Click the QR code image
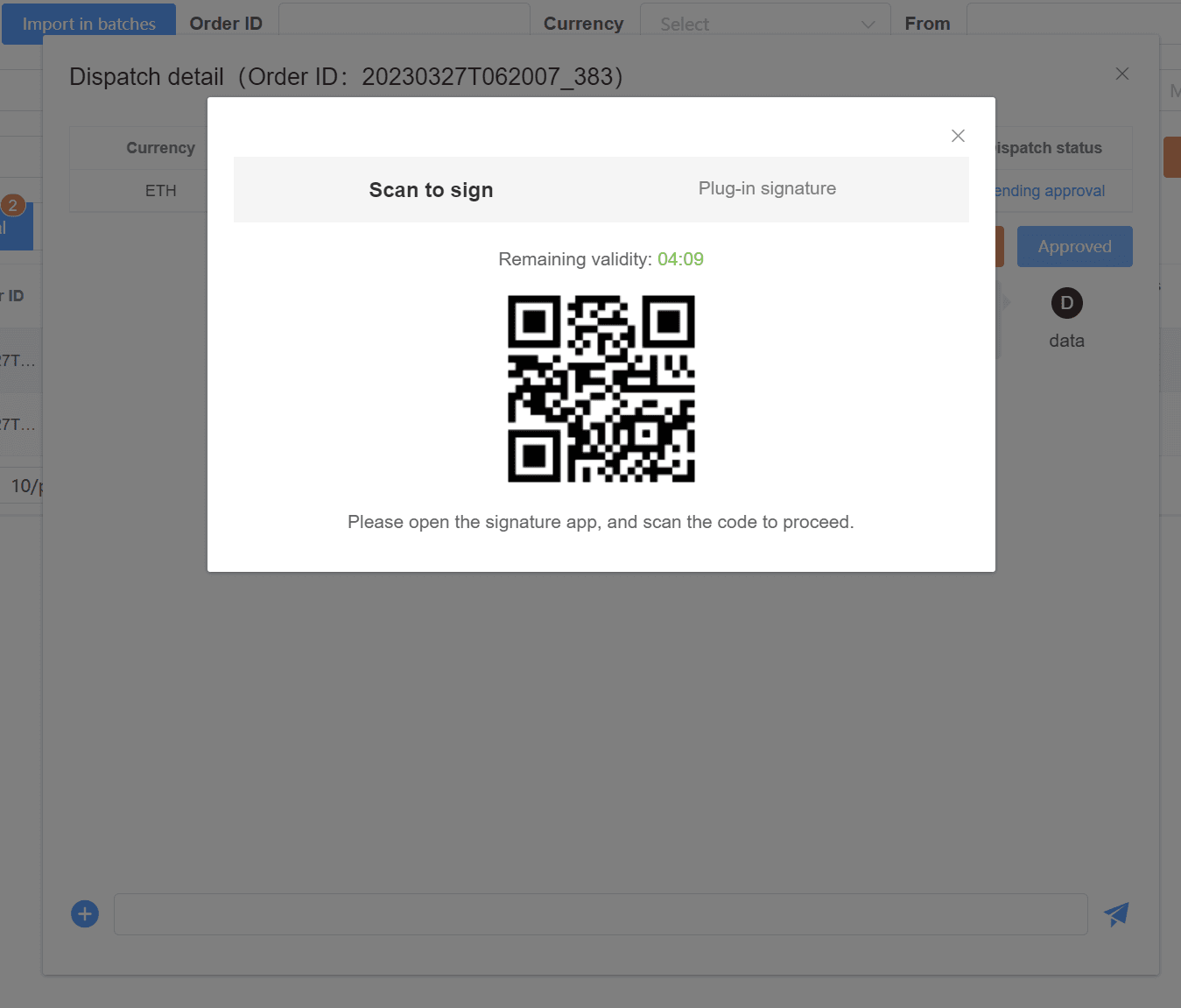1181x1008 pixels. pyautogui.click(x=601, y=389)
